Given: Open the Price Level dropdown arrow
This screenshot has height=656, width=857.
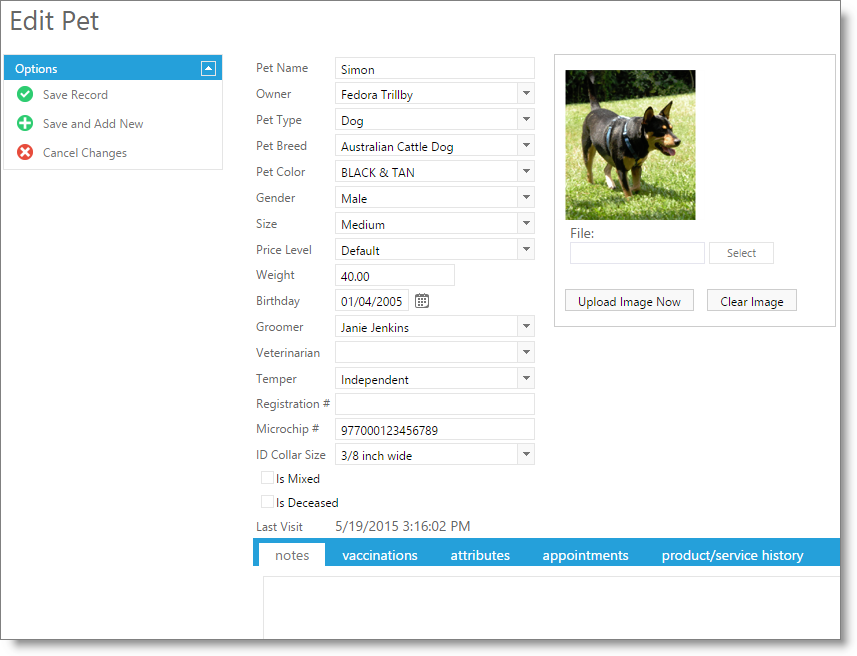Looking at the screenshot, I should coord(526,249).
